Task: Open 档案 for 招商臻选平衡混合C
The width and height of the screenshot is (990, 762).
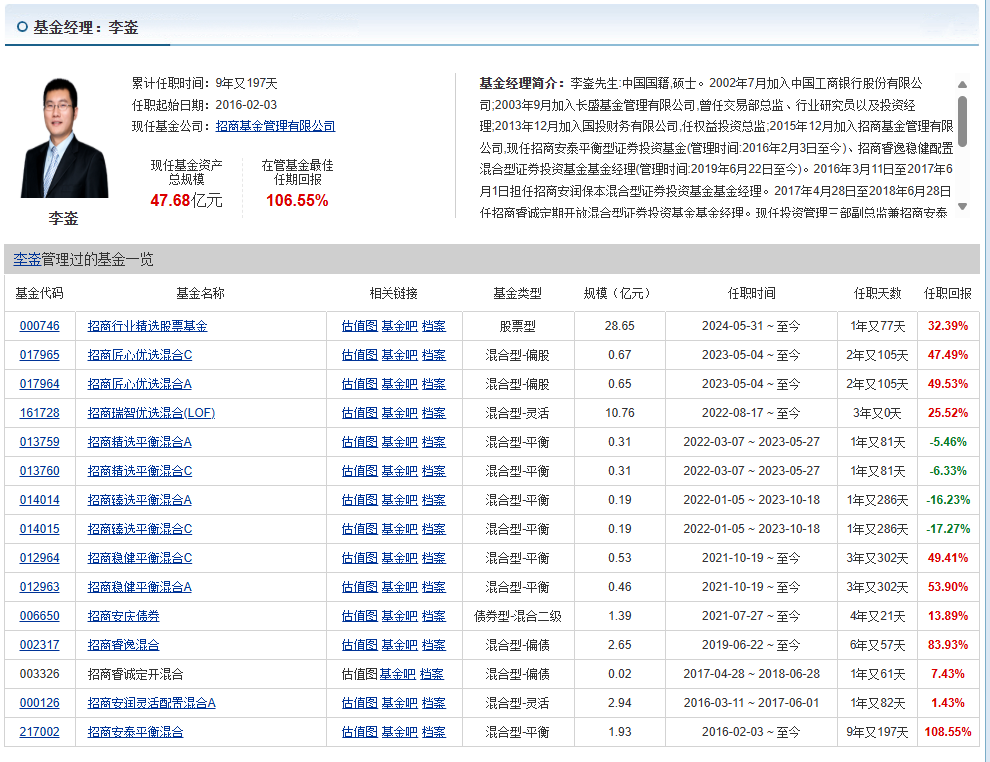Action: pos(434,529)
